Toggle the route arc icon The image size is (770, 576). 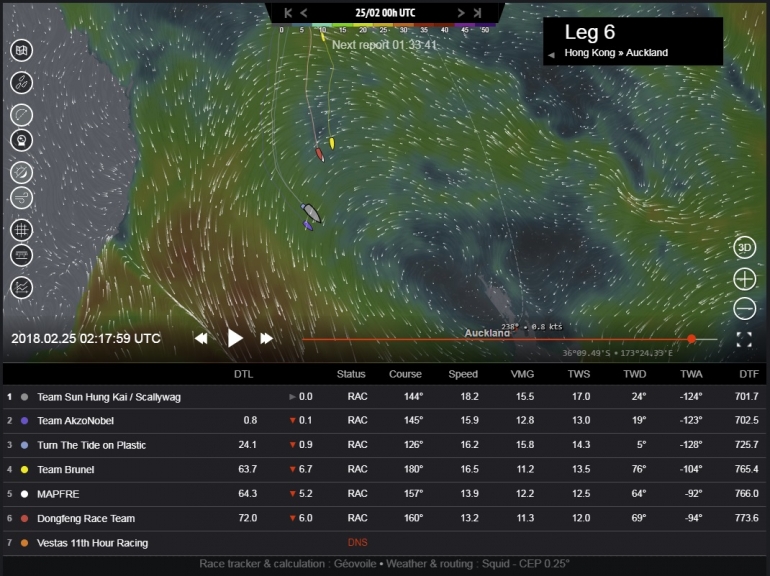pyautogui.click(x=22, y=115)
